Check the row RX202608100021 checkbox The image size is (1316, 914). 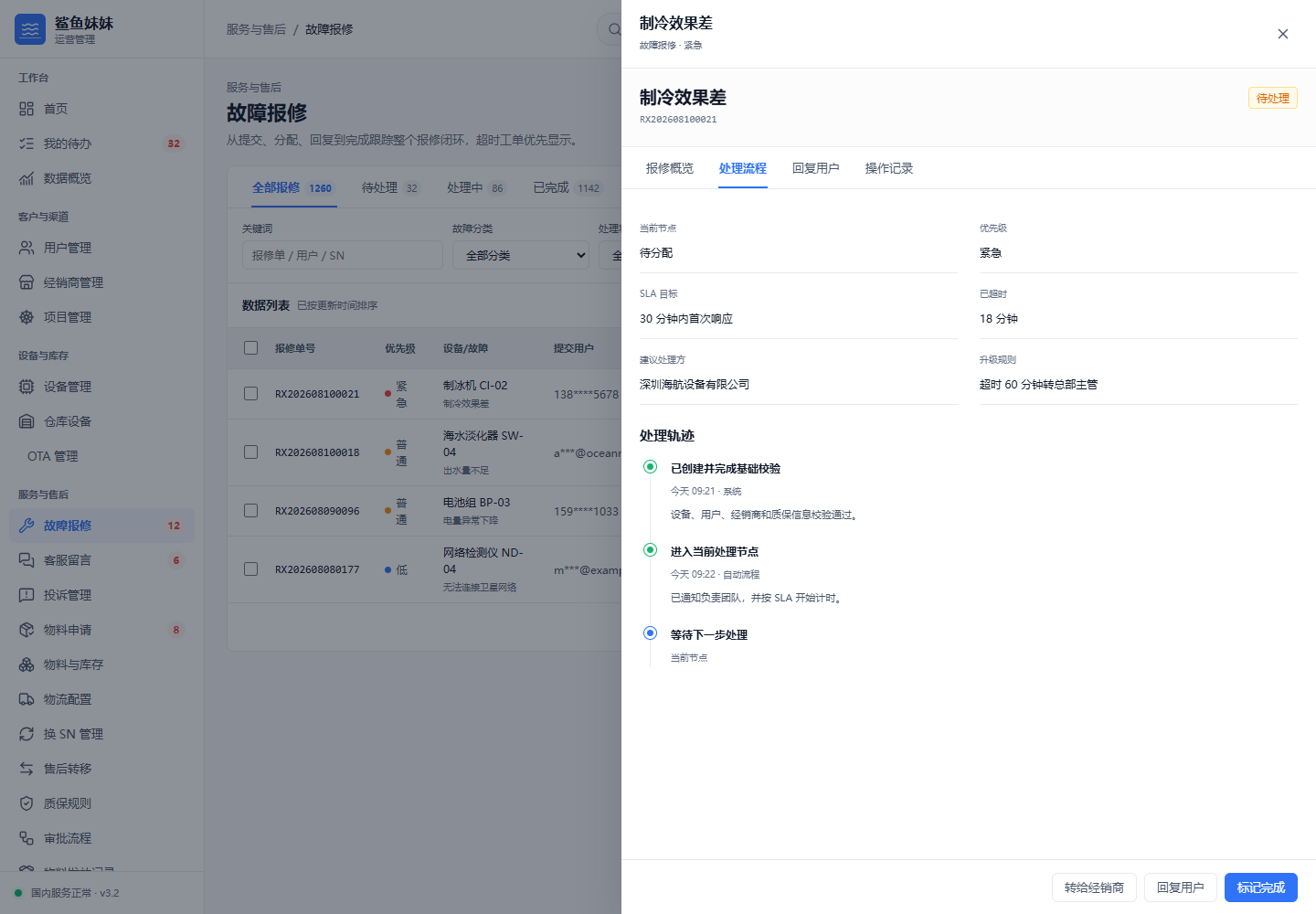[251, 394]
